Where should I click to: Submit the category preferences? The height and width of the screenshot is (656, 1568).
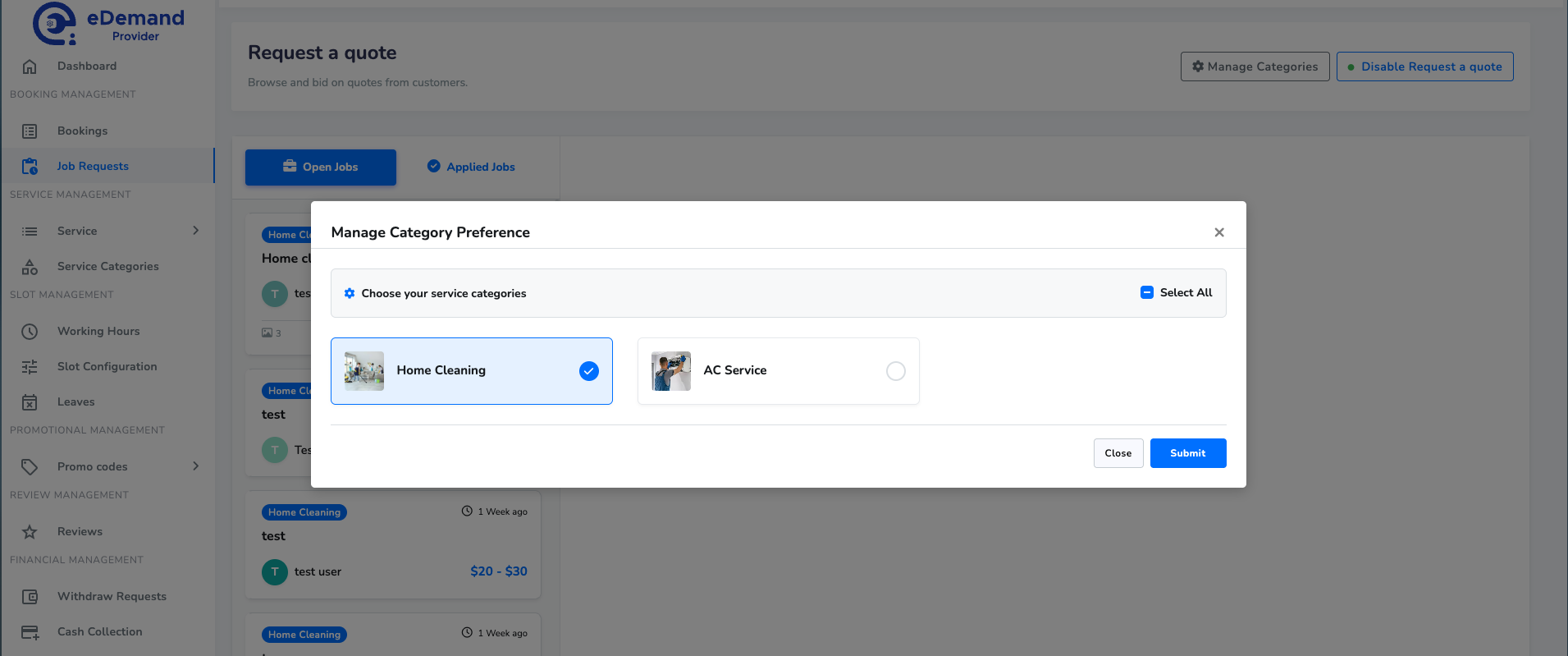point(1188,453)
